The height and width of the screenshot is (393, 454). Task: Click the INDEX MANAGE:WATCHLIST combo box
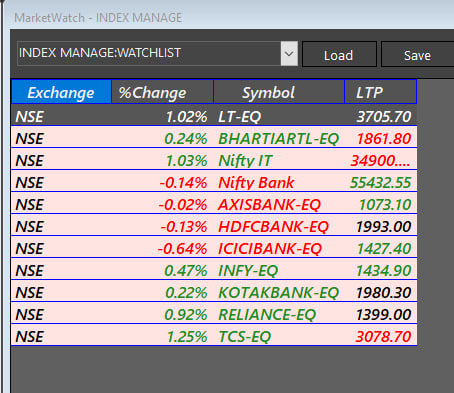[x=157, y=54]
